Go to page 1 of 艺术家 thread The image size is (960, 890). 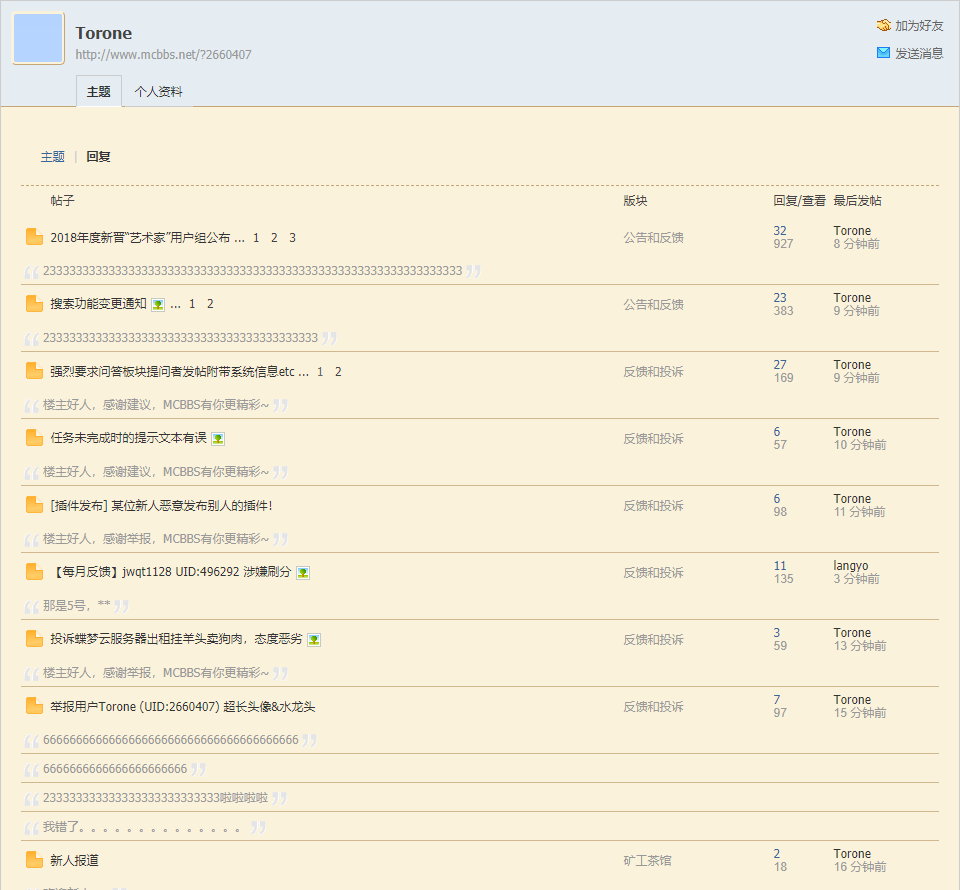coord(256,237)
